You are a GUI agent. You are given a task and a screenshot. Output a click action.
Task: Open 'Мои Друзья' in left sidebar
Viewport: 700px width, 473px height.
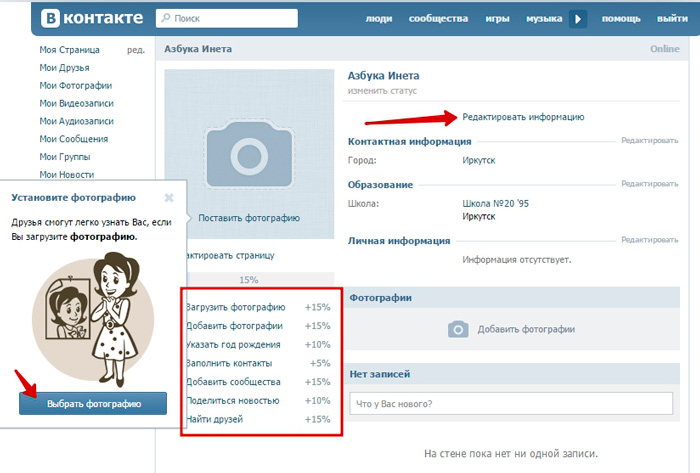tap(64, 67)
